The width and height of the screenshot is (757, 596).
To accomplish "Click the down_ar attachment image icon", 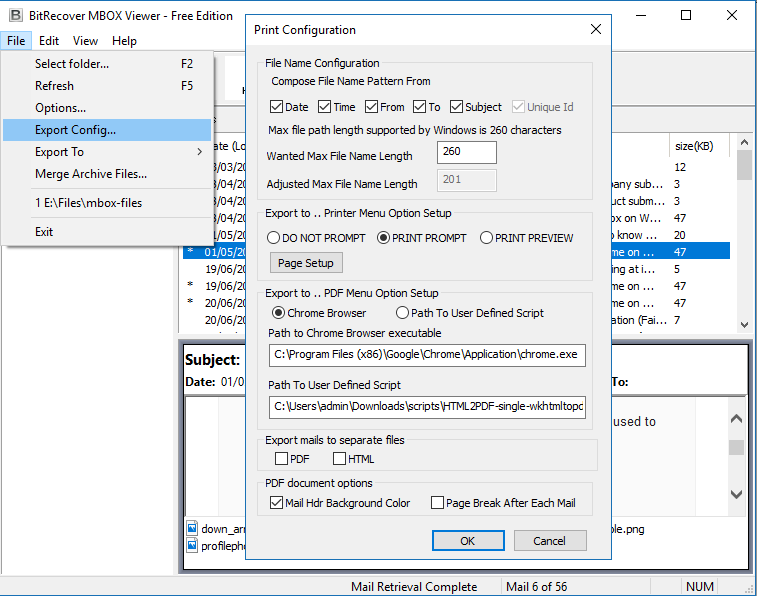I will pyautogui.click(x=192, y=528).
